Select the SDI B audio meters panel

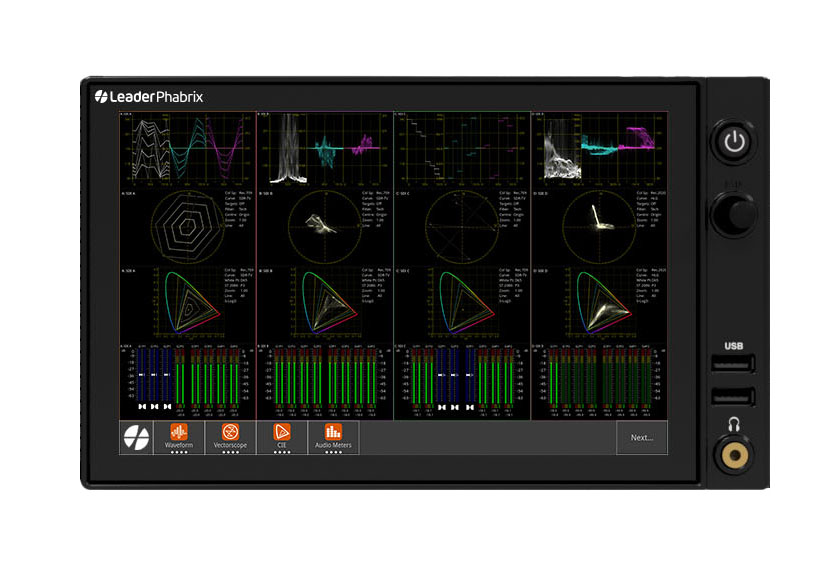pyautogui.click(x=325, y=381)
